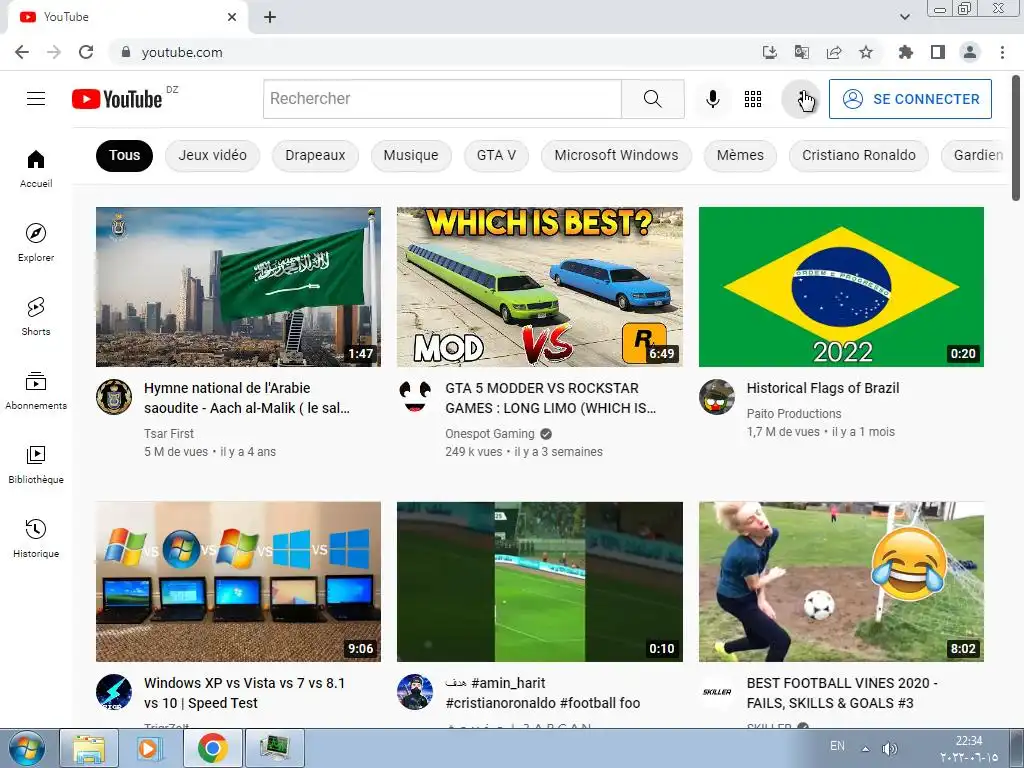1024x768 pixels.
Task: Open the taskbar volume speaker icon
Action: pyautogui.click(x=889, y=749)
